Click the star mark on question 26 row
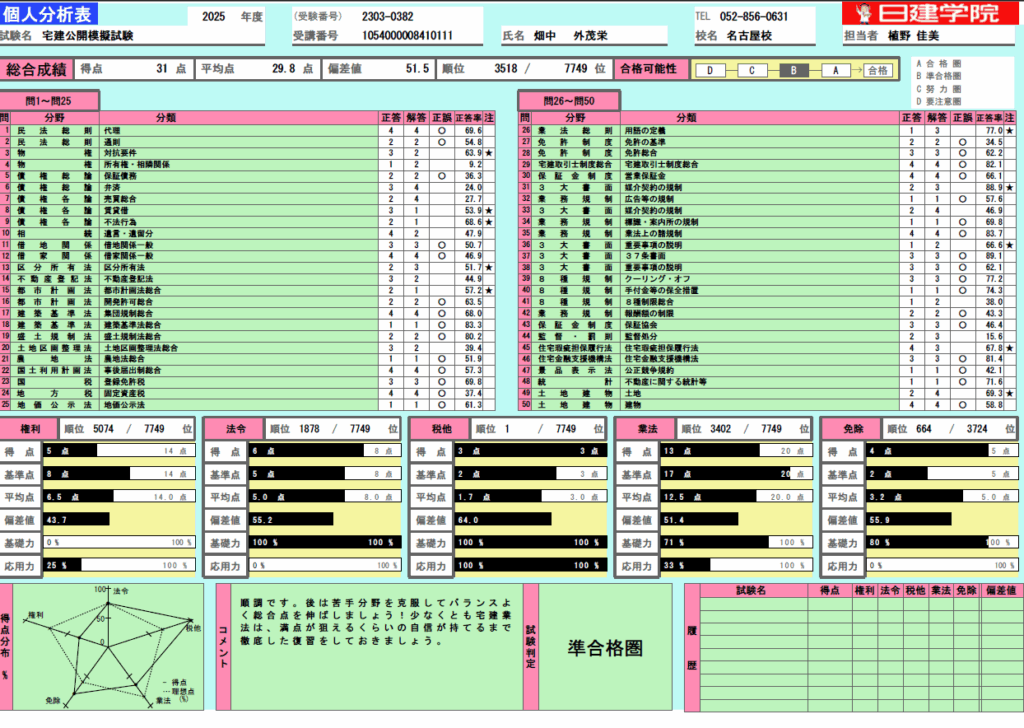Image resolution: width=1024 pixels, height=728 pixels. [1009, 131]
